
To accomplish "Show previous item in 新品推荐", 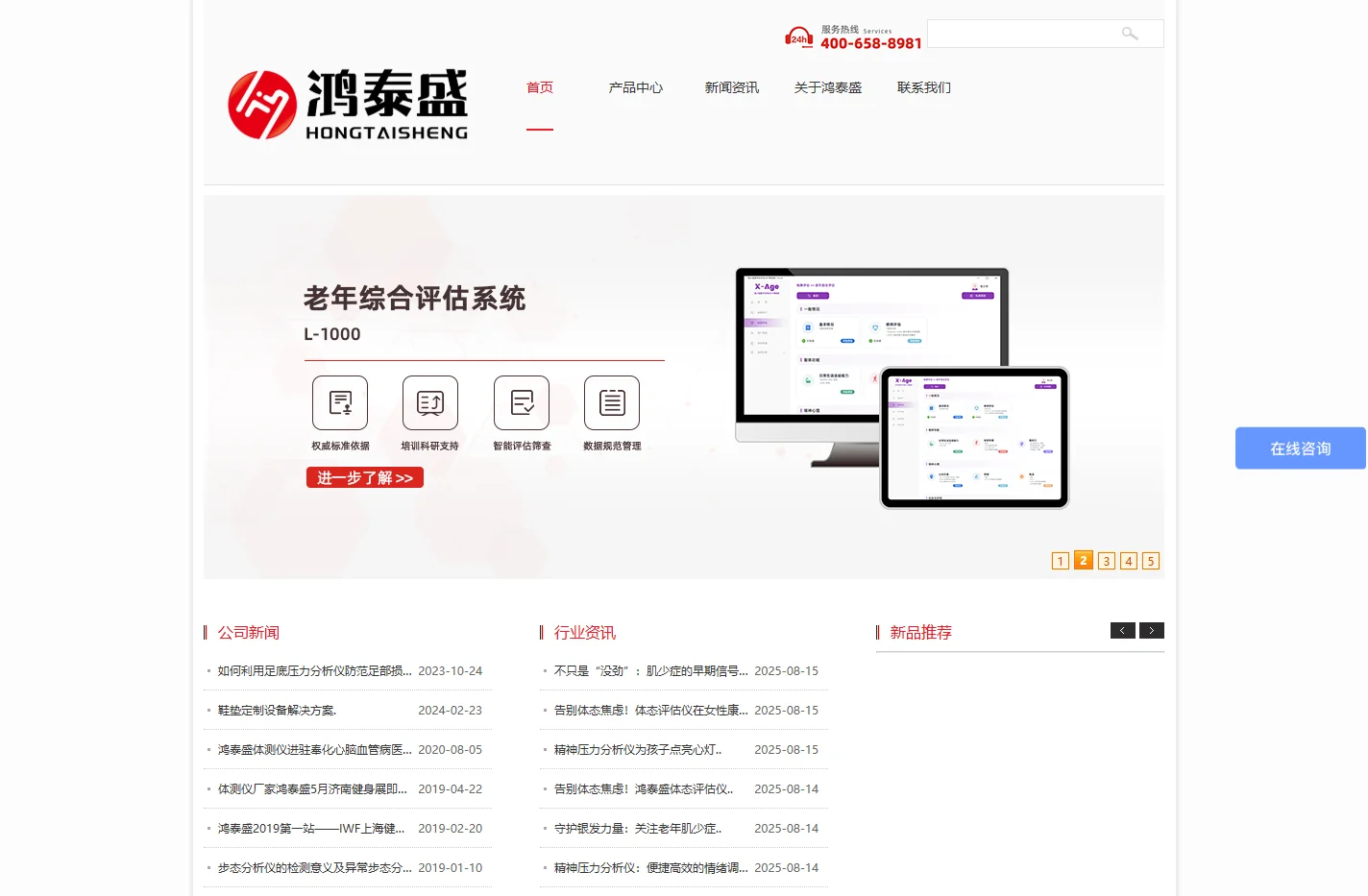I will [1123, 631].
